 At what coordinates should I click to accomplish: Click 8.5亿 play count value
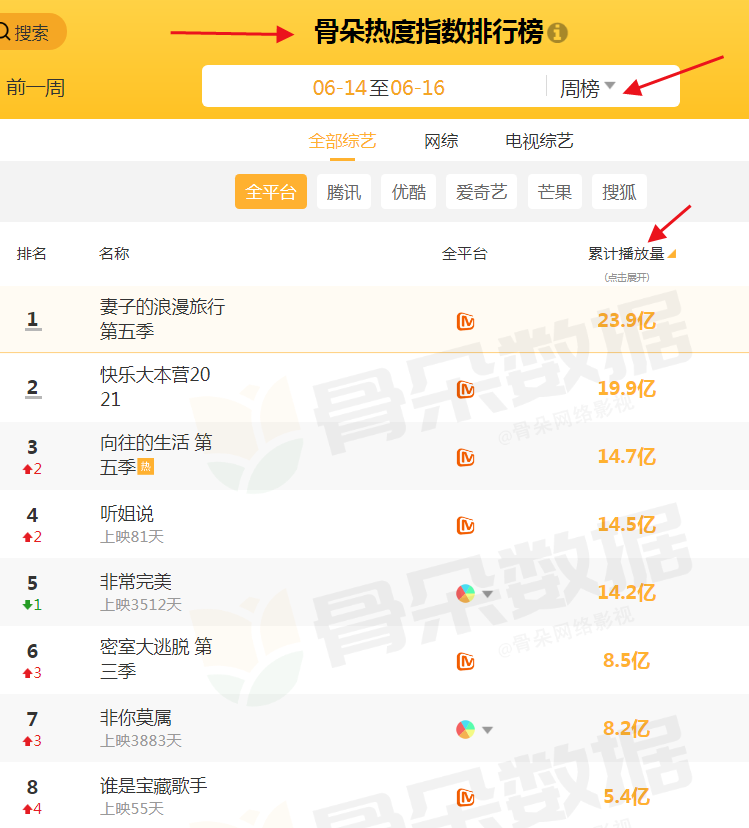point(626,661)
